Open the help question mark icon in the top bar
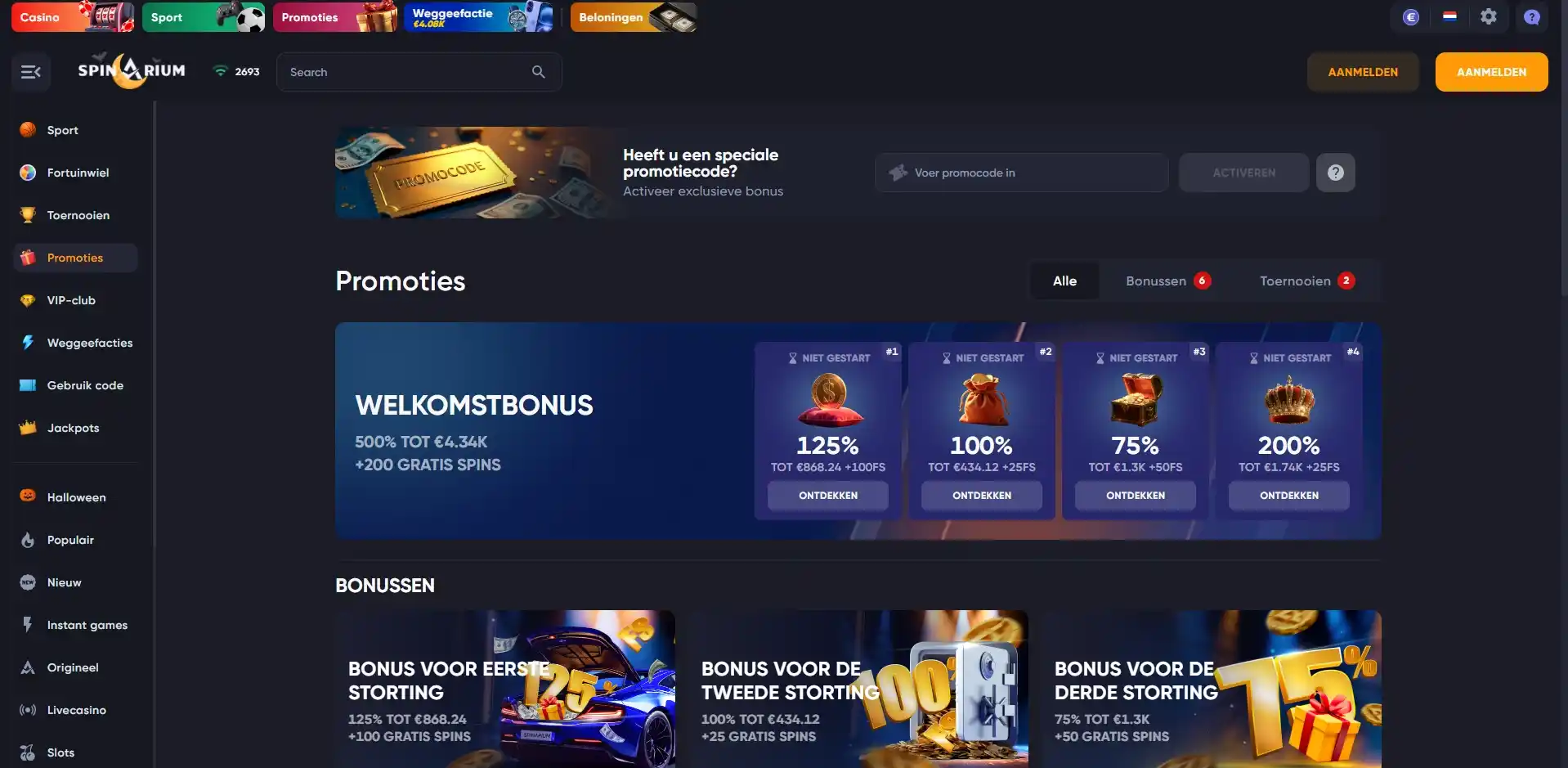Image resolution: width=1568 pixels, height=768 pixels. pos(1531,17)
